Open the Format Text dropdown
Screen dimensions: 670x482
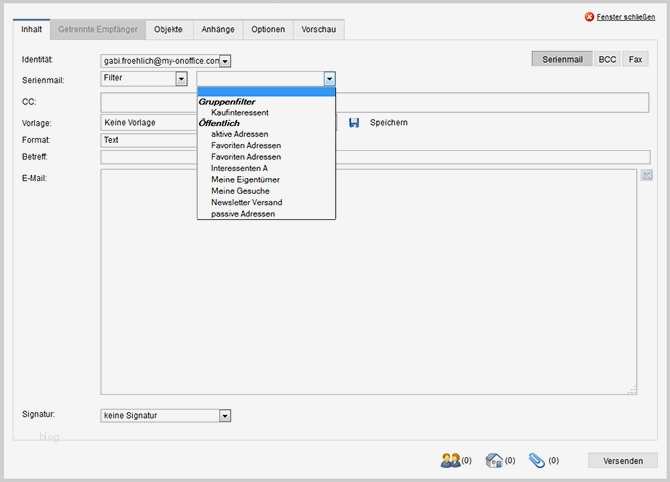pyautogui.click(x=149, y=140)
